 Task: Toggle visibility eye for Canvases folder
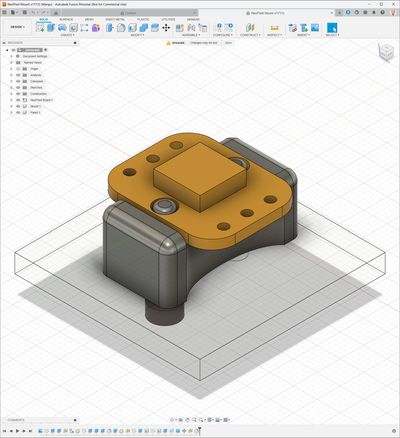[x=18, y=81]
